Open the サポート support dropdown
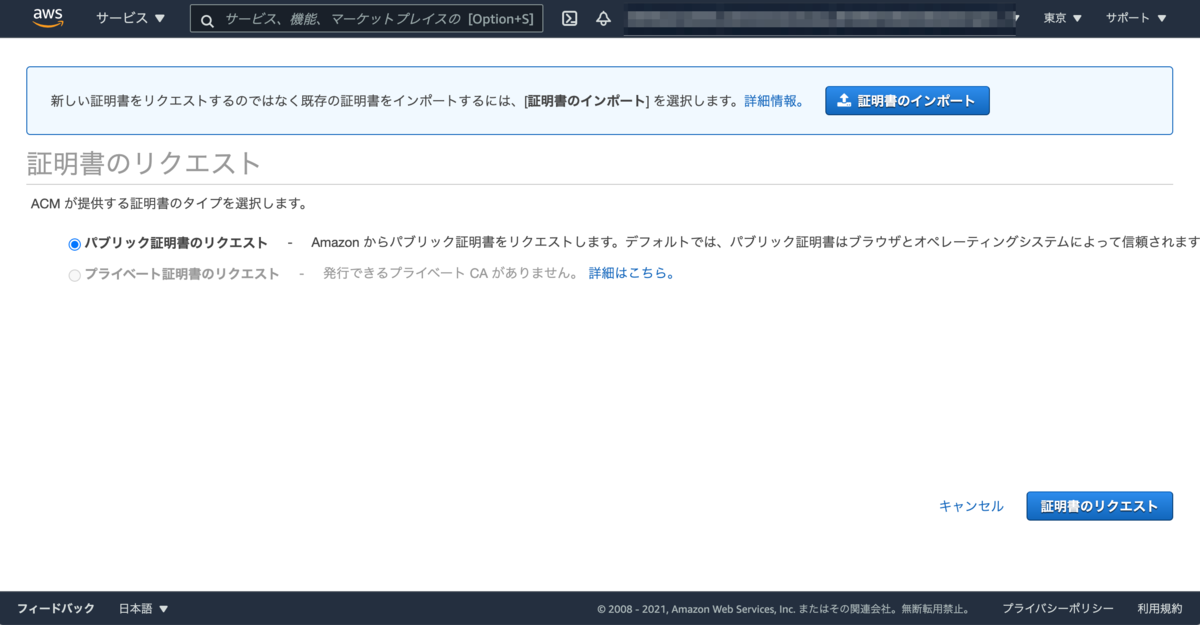The height and width of the screenshot is (625, 1200). (x=1136, y=18)
